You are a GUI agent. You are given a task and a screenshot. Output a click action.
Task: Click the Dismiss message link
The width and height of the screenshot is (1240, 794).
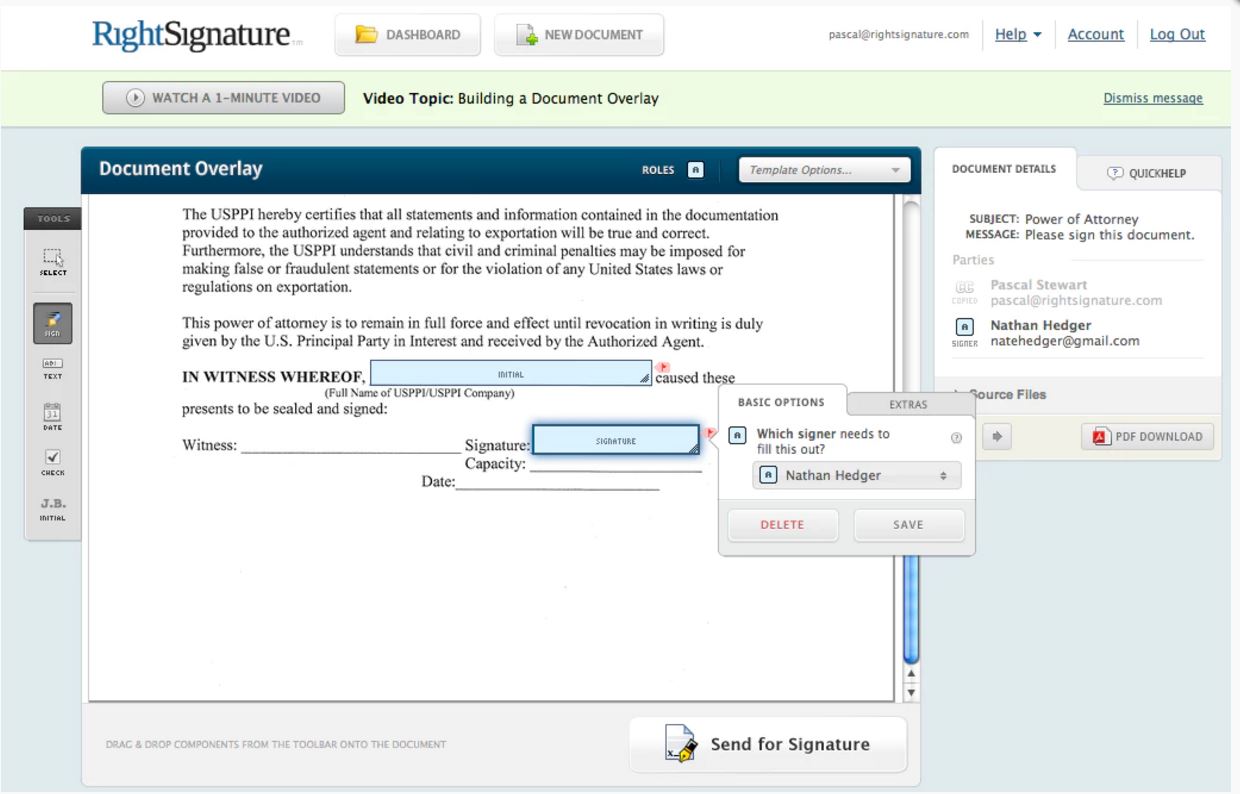coord(1153,98)
